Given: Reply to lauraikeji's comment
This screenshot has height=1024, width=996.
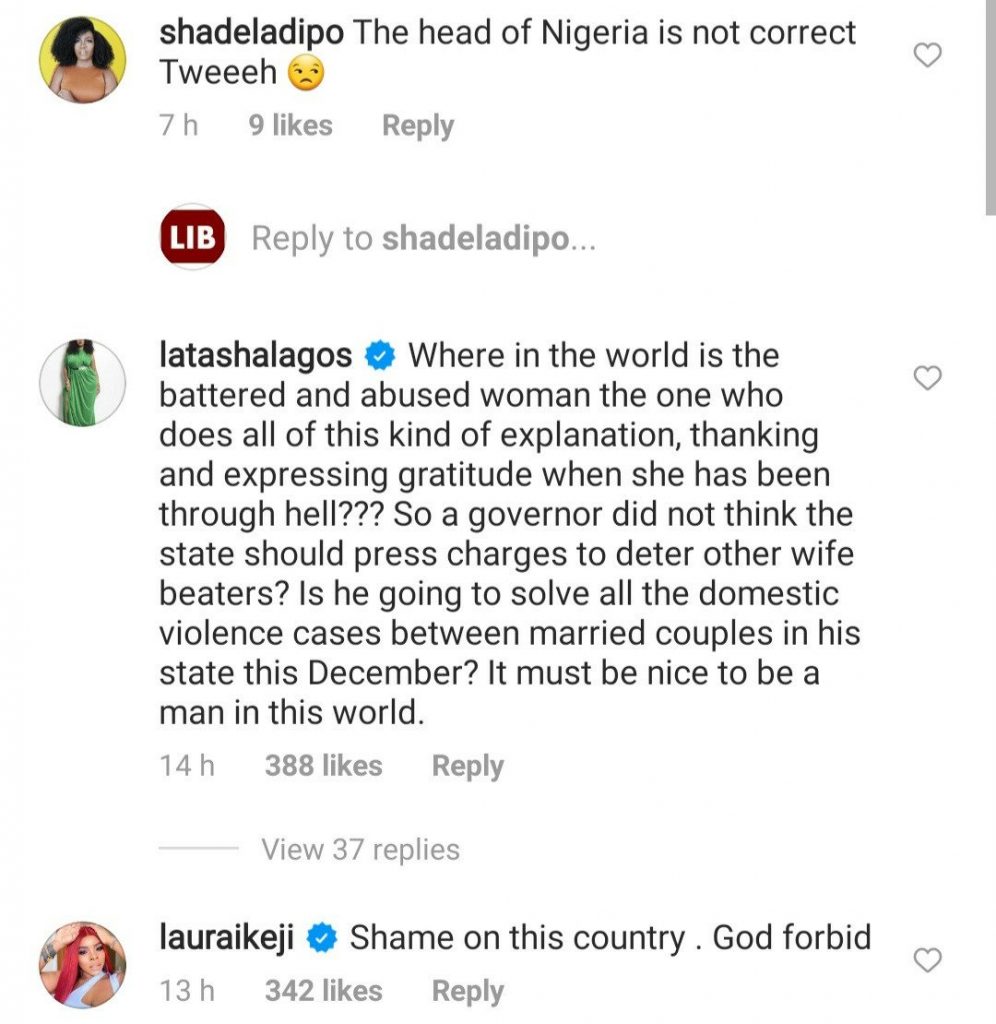Looking at the screenshot, I should pyautogui.click(x=467, y=991).
